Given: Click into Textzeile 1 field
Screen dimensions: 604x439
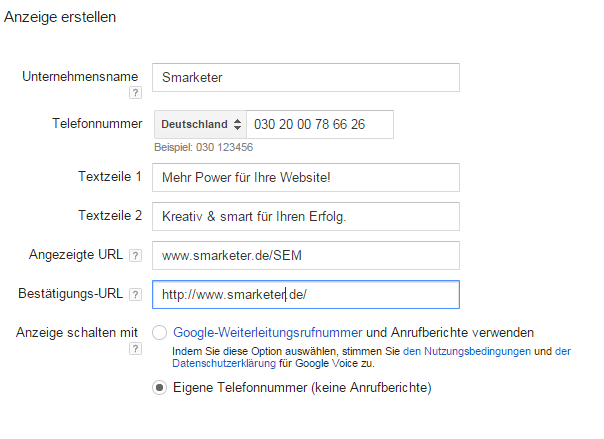Looking at the screenshot, I should tap(306, 178).
